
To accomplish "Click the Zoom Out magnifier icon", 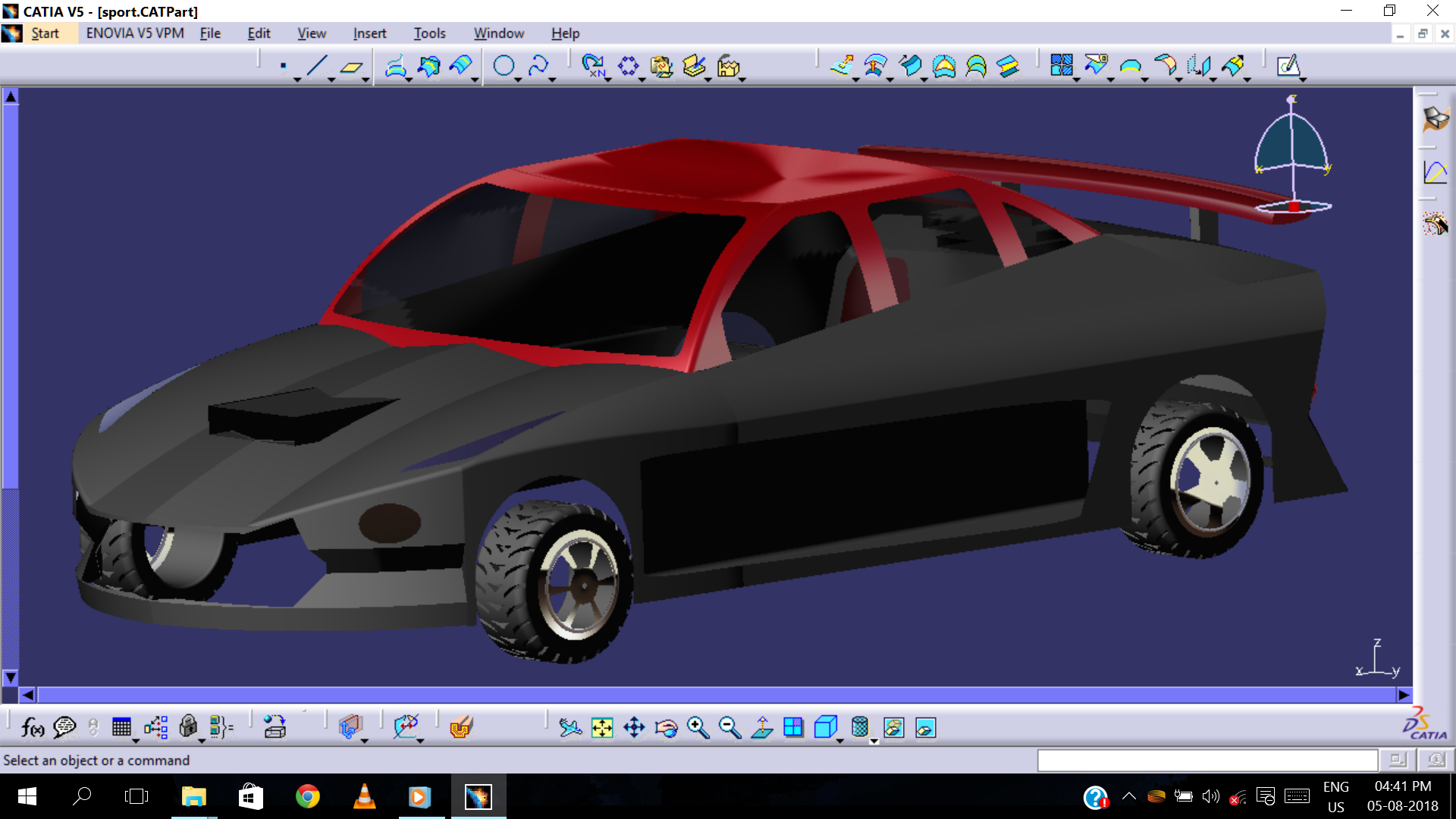I will (x=730, y=728).
